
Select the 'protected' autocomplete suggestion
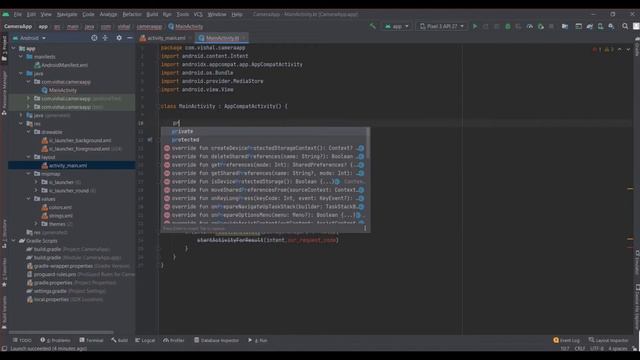tap(264, 140)
